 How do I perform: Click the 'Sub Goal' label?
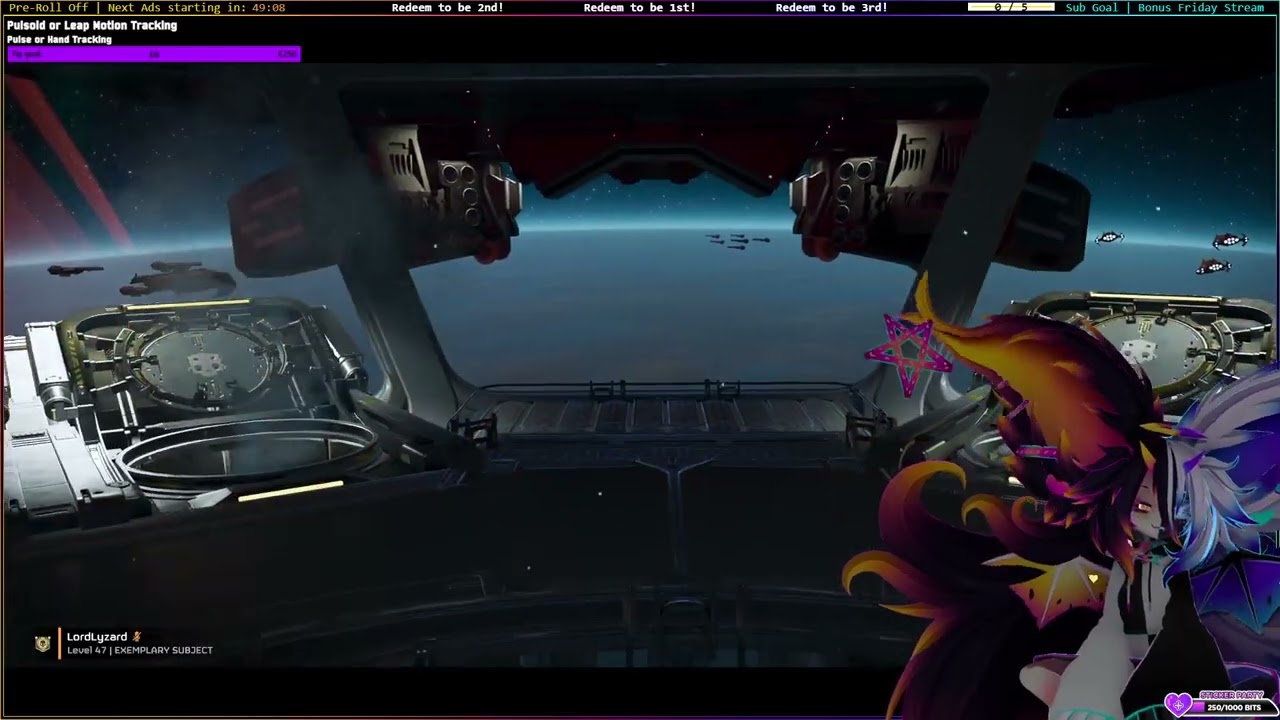click(1092, 7)
